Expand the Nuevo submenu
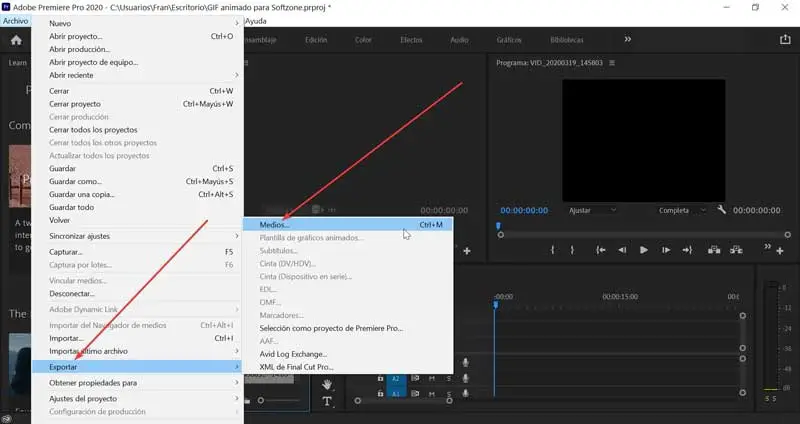800x424 pixels. pos(138,23)
